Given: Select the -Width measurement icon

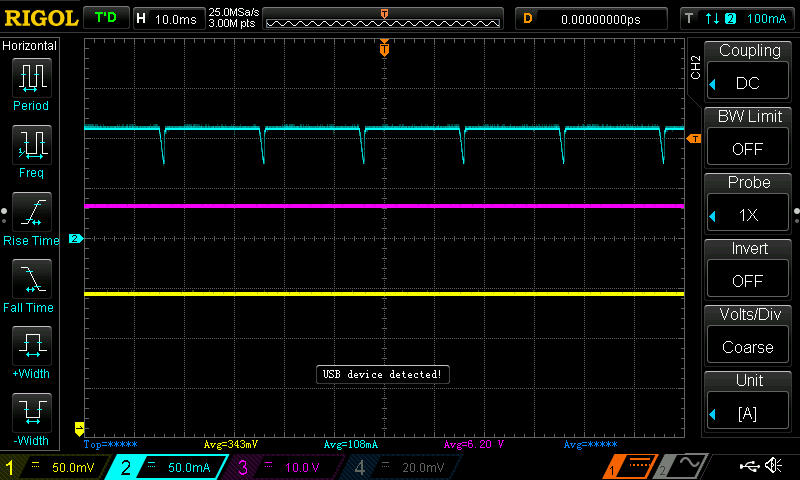Looking at the screenshot, I should coord(30,413).
